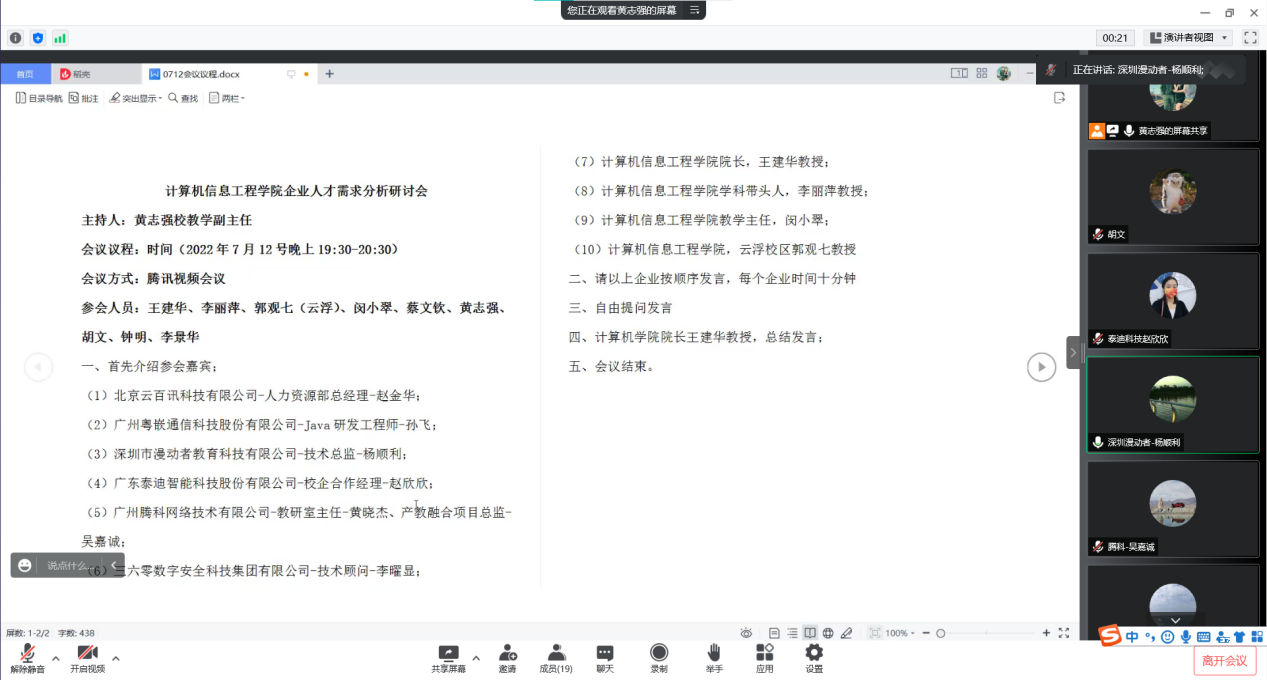Toggle full screen mode icon at top right
Image resolution: width=1267 pixels, height=680 pixels.
coord(1250,38)
